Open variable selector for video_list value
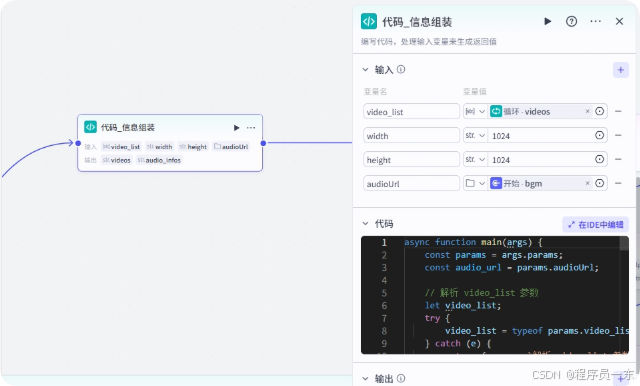The height and width of the screenshot is (386, 640). coord(600,111)
